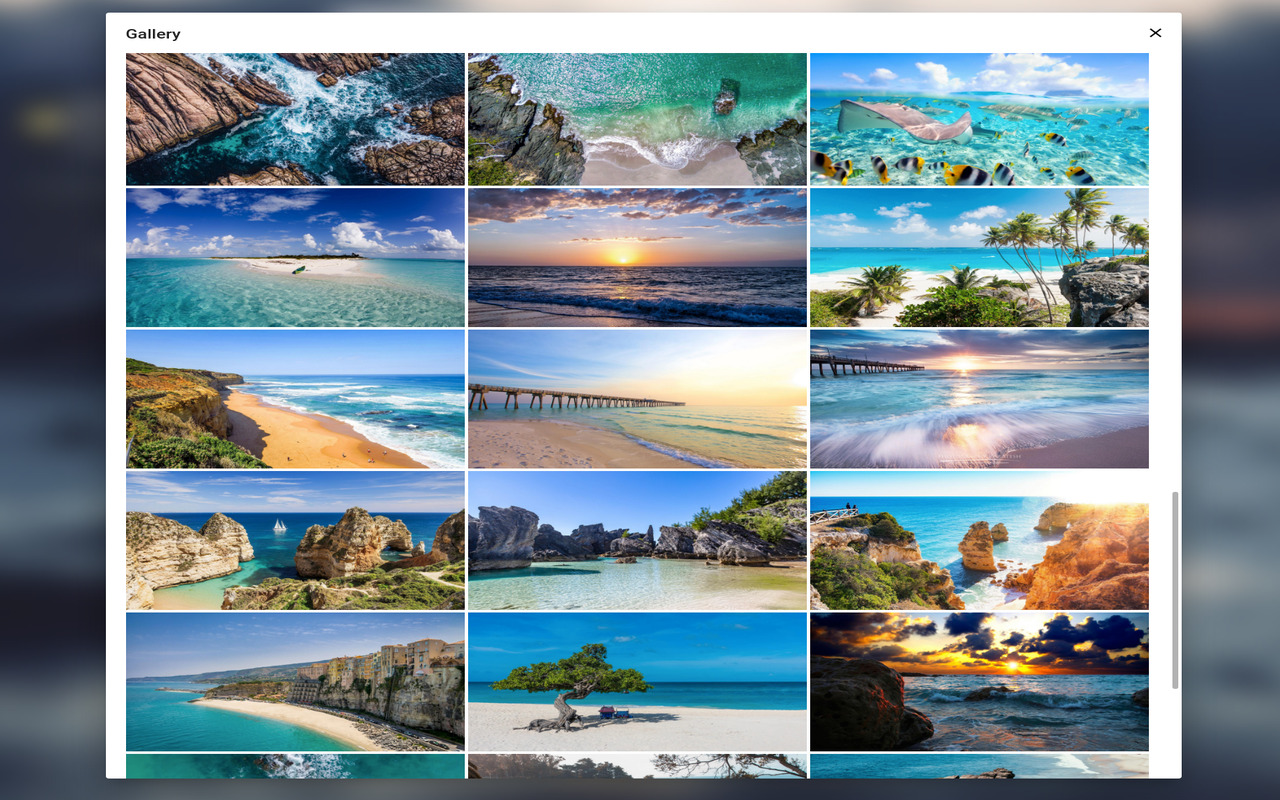View the lone tree on white beach
The height and width of the screenshot is (800, 1280).
637,682
